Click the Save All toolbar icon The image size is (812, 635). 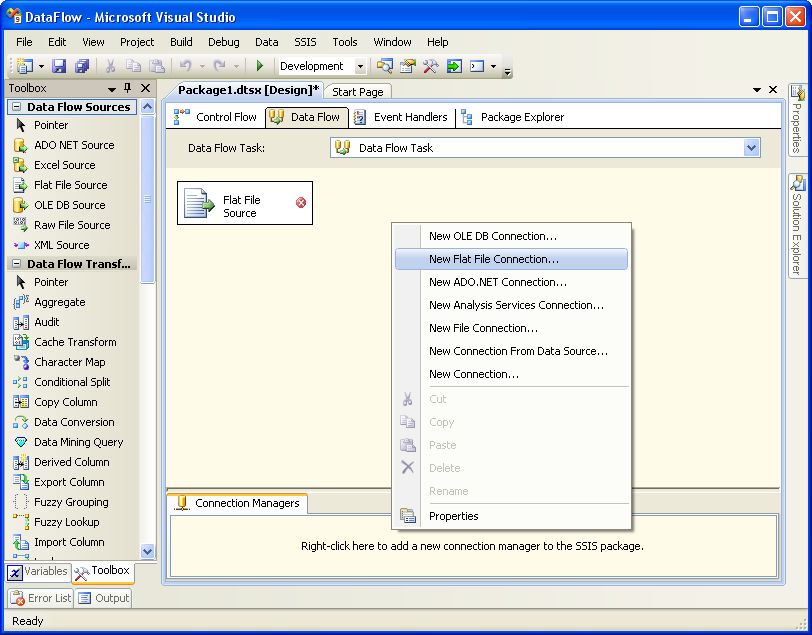click(81, 66)
